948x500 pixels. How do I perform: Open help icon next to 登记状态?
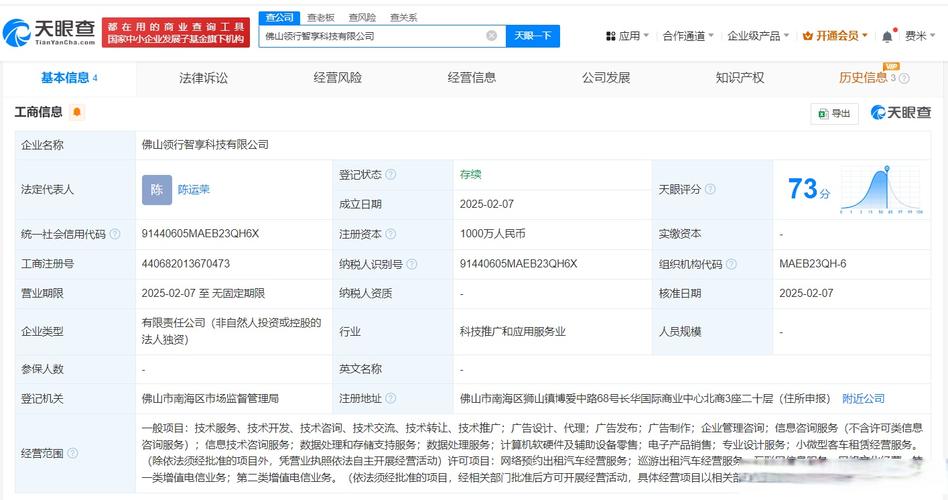(x=391, y=174)
